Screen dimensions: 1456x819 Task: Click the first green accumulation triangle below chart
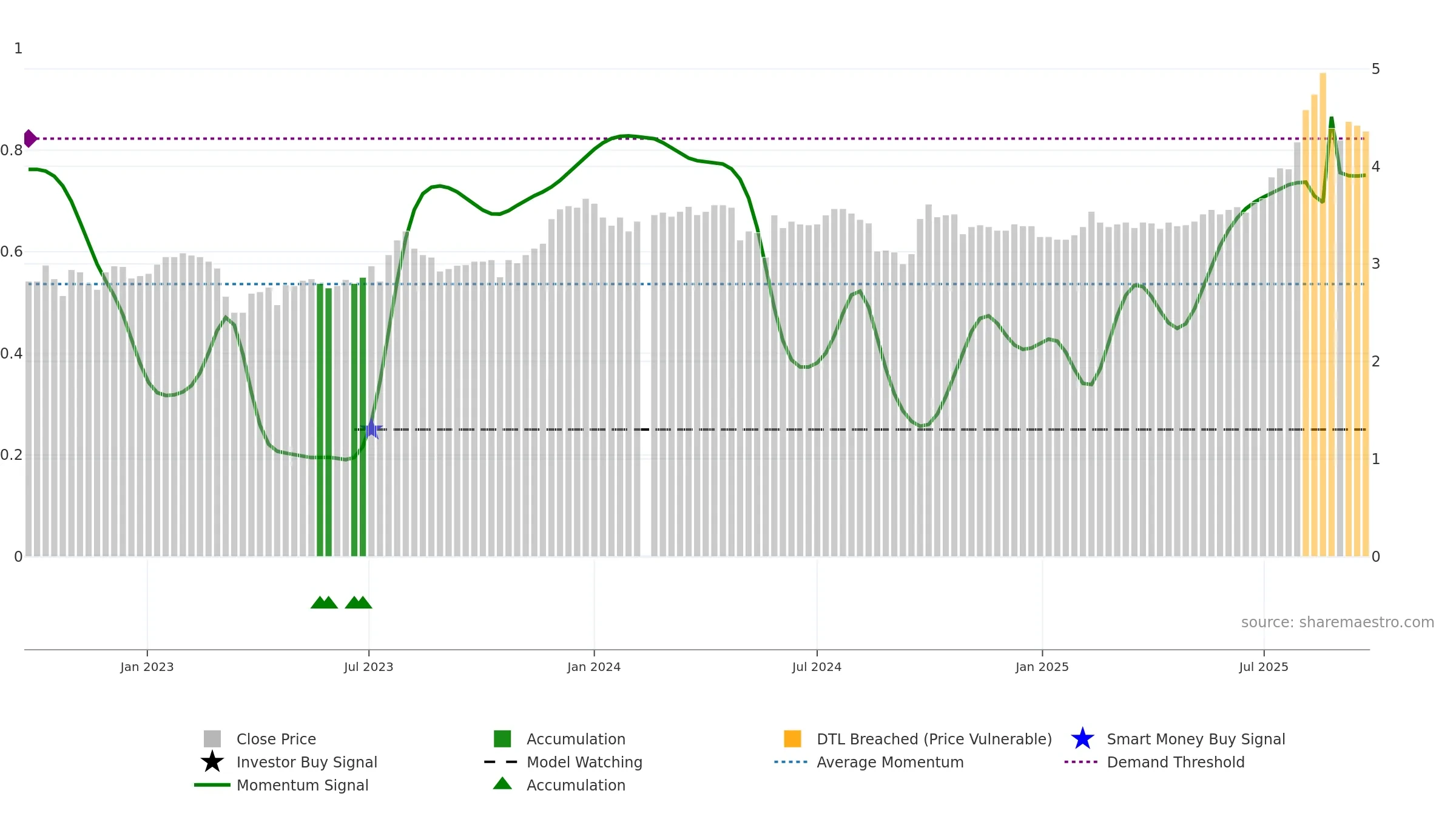coord(319,602)
